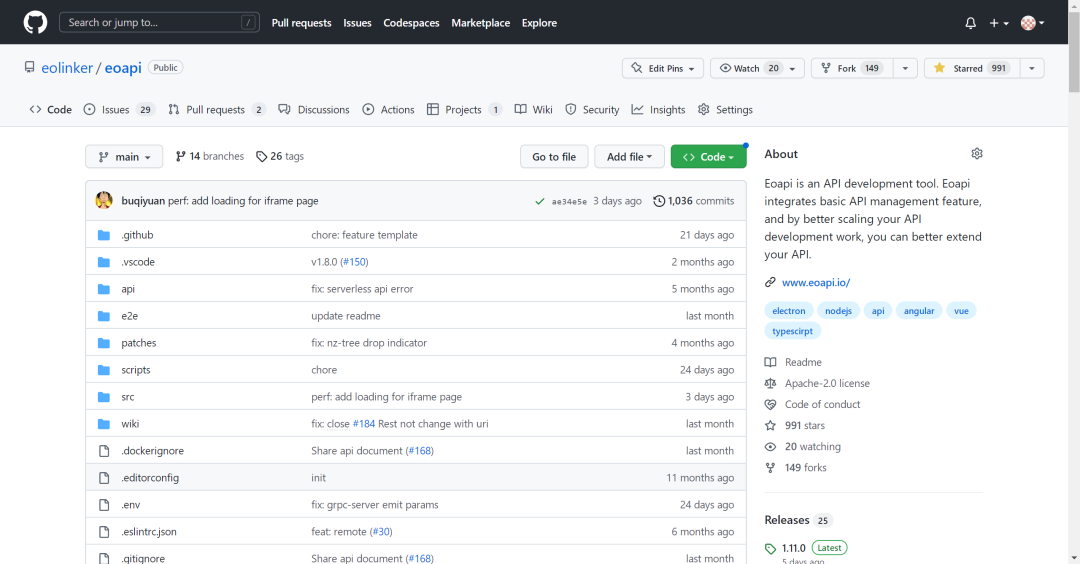Image resolution: width=1080 pixels, height=564 pixels.
Task: Open issue #184 link in wiki row
Action: point(364,424)
